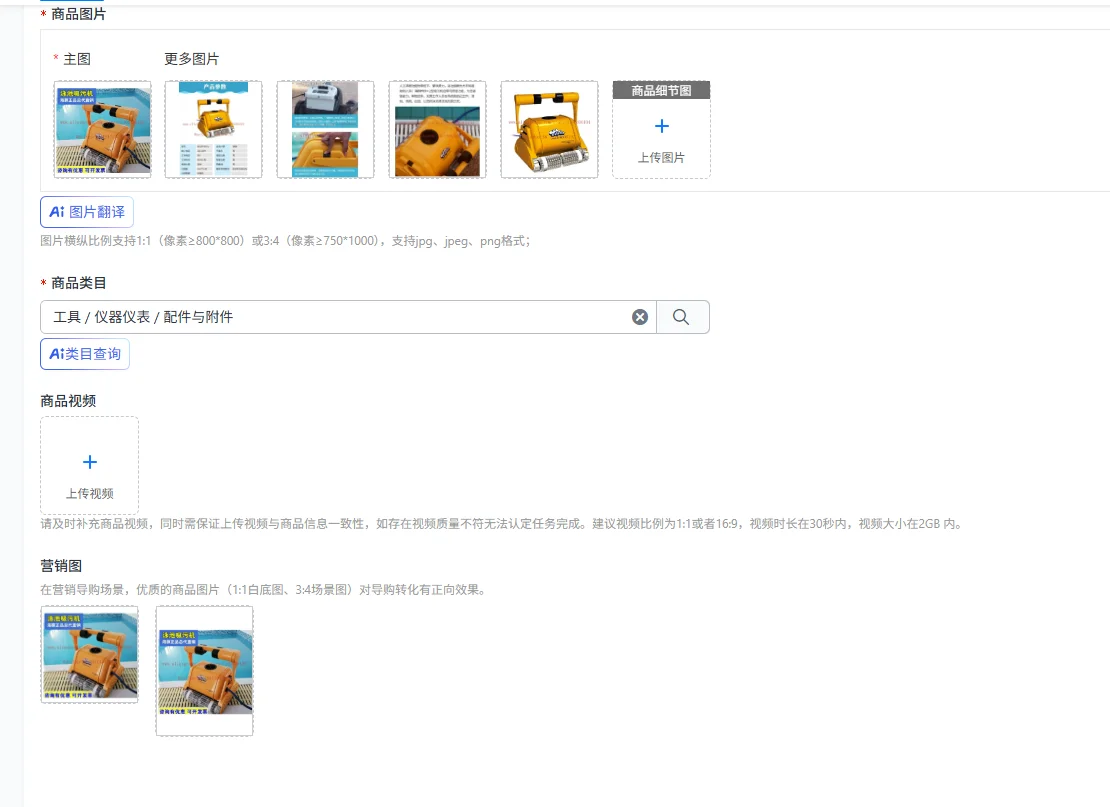Open AI 图片翻译 image translation
Screen dimensions: 1110x807
[87, 212]
